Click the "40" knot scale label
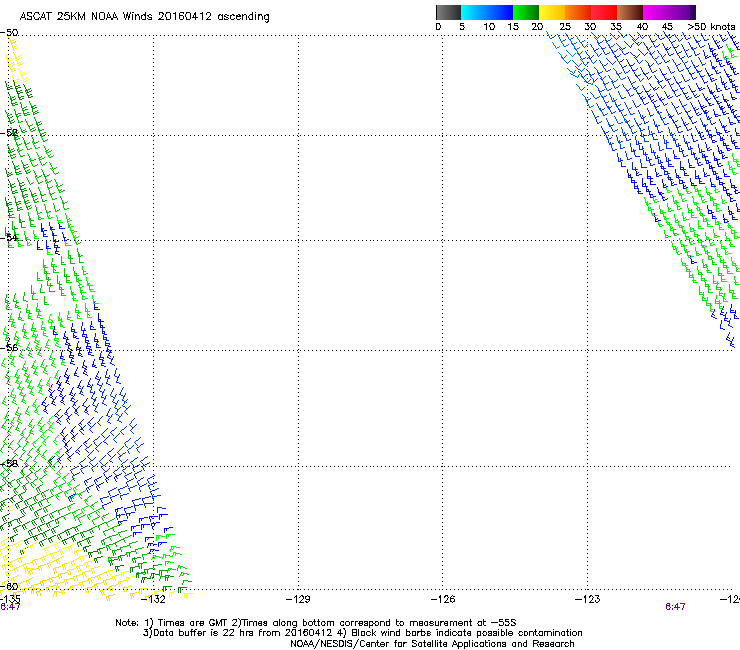This screenshot has width=740, height=650. pyautogui.click(x=642, y=27)
